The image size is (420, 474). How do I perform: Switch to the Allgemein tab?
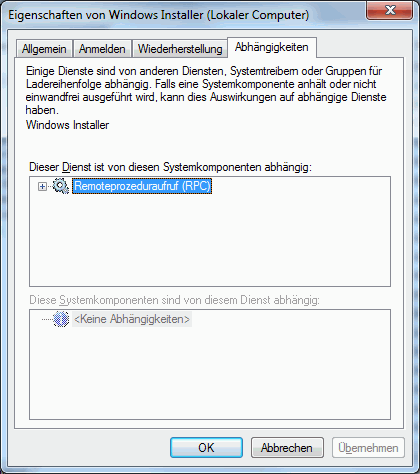[x=44, y=49]
